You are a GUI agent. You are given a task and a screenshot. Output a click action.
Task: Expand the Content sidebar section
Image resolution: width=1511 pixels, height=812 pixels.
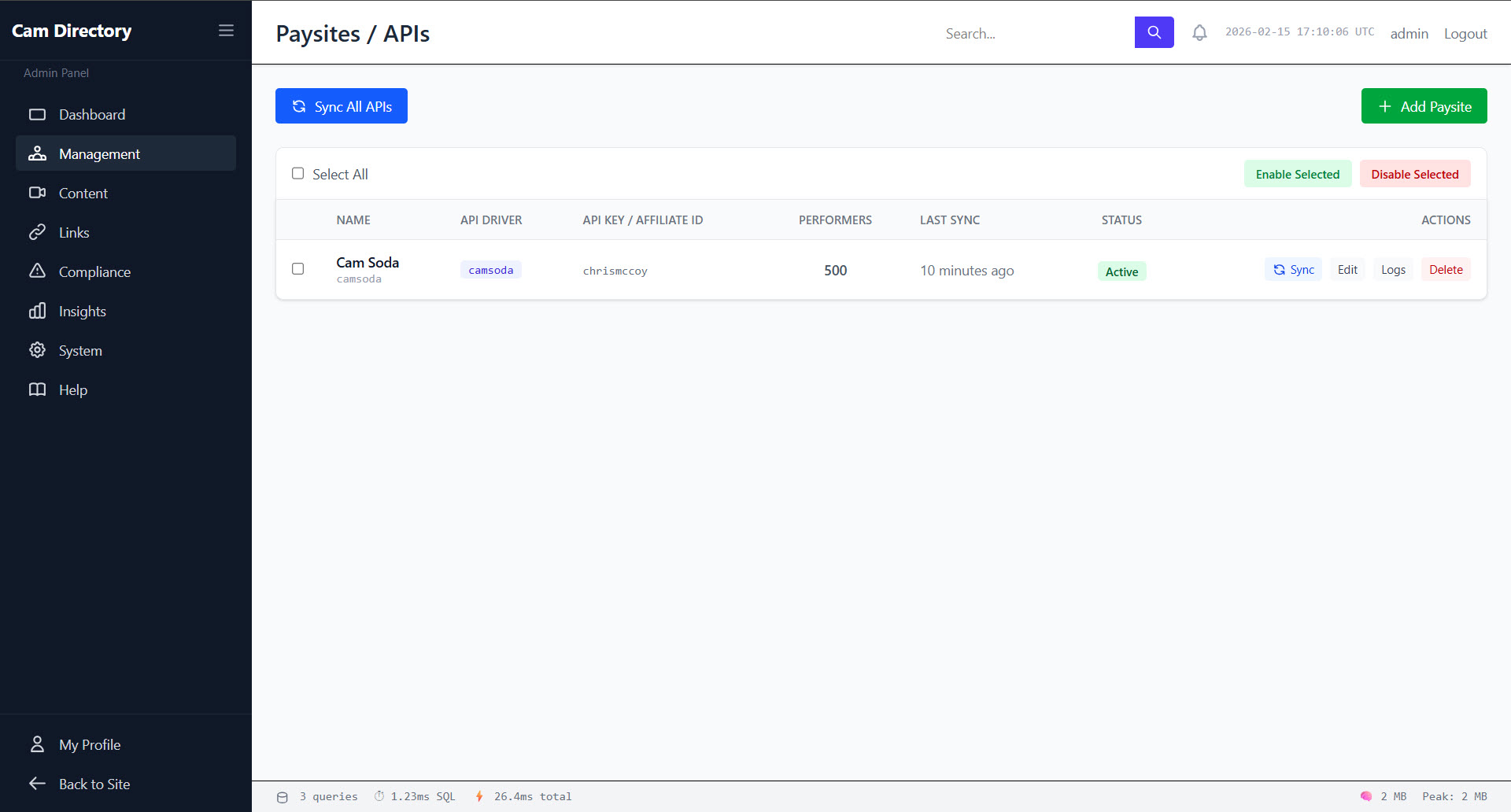pyautogui.click(x=83, y=193)
